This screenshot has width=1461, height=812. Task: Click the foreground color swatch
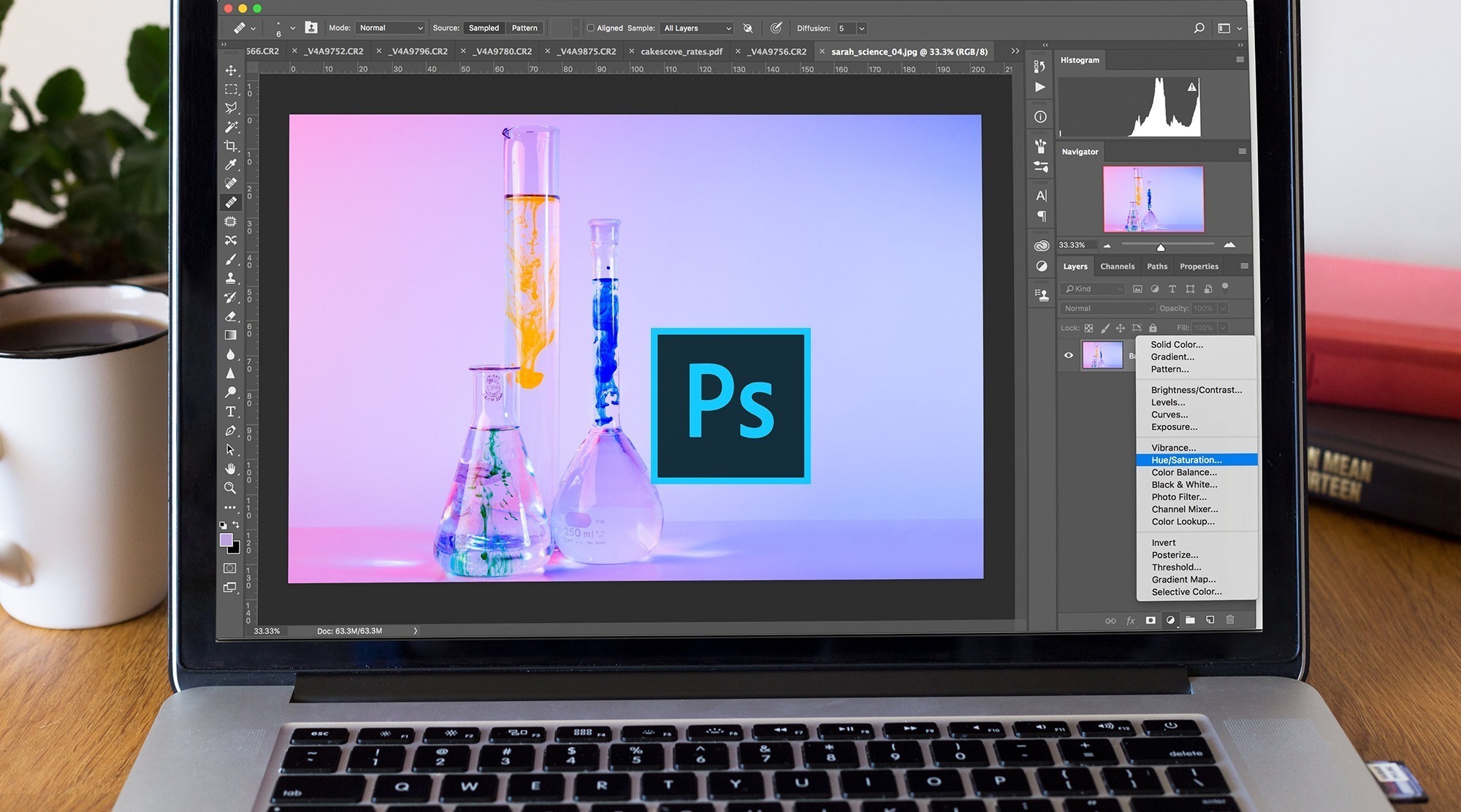click(x=226, y=540)
